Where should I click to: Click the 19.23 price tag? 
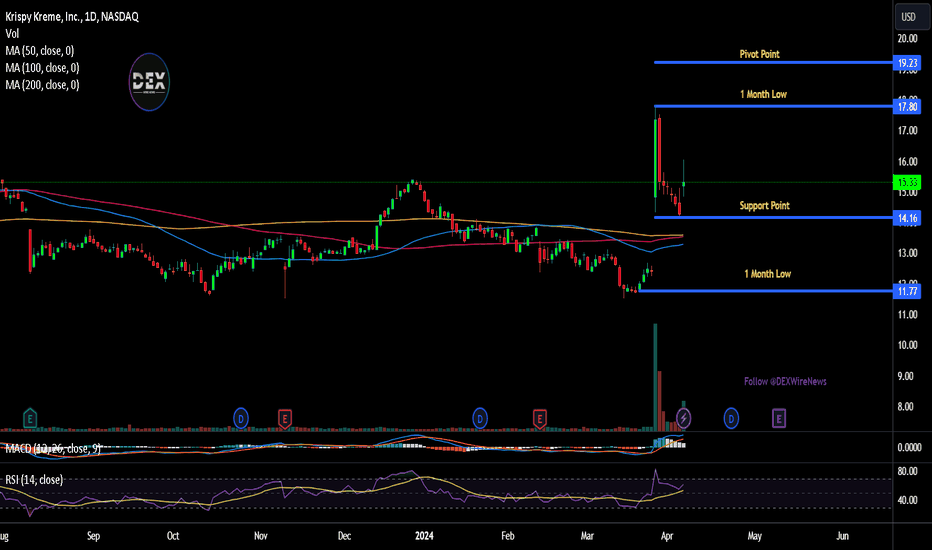[907, 63]
